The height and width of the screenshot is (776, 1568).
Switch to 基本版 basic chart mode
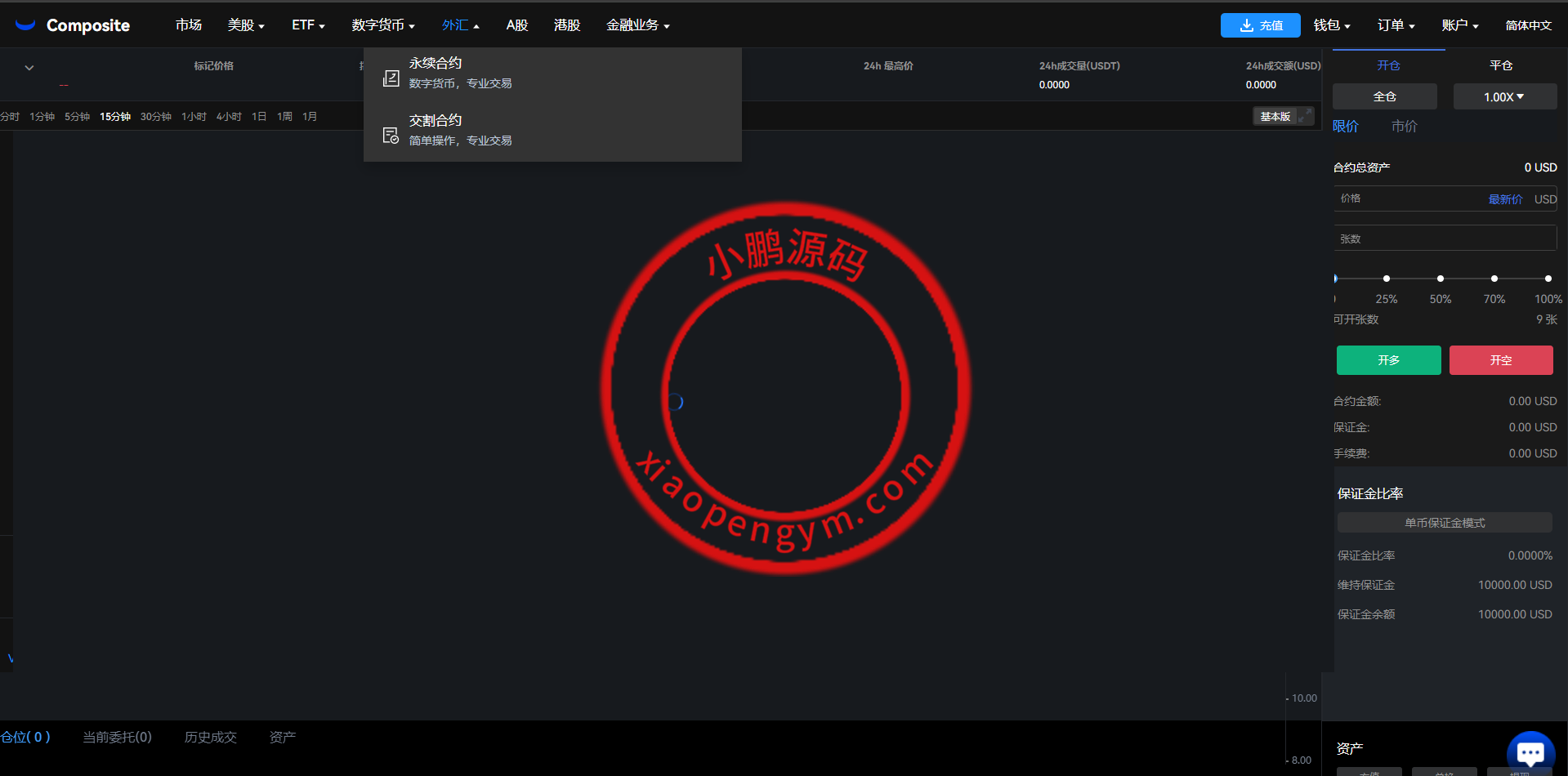pyautogui.click(x=1275, y=117)
